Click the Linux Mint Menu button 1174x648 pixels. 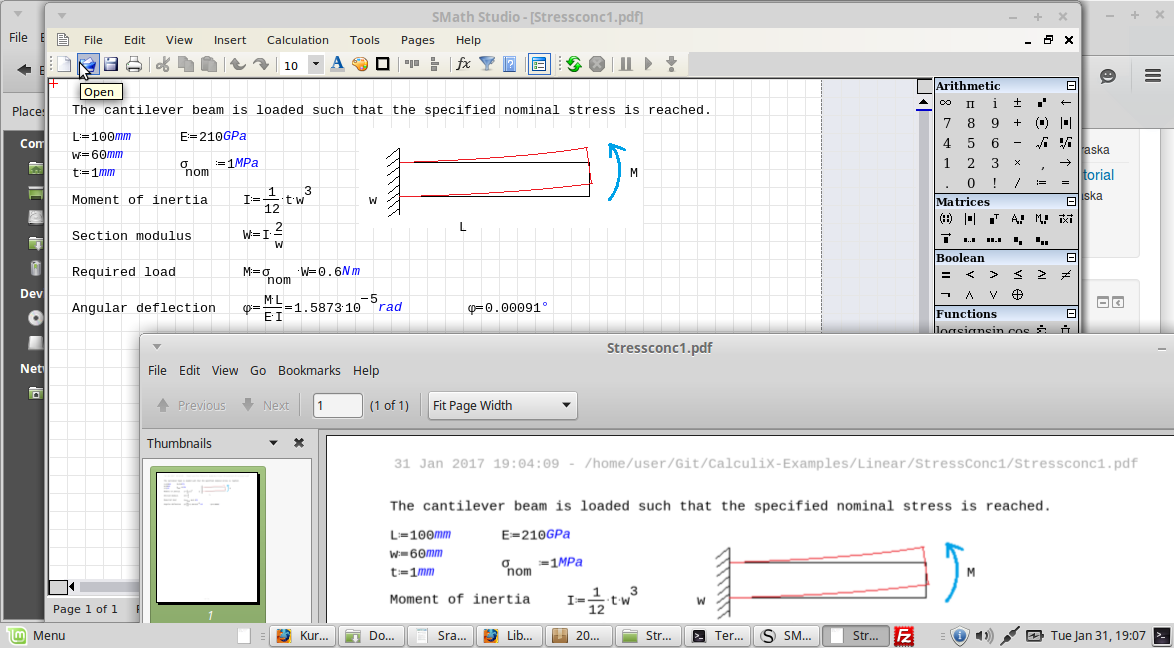[x=36, y=635]
